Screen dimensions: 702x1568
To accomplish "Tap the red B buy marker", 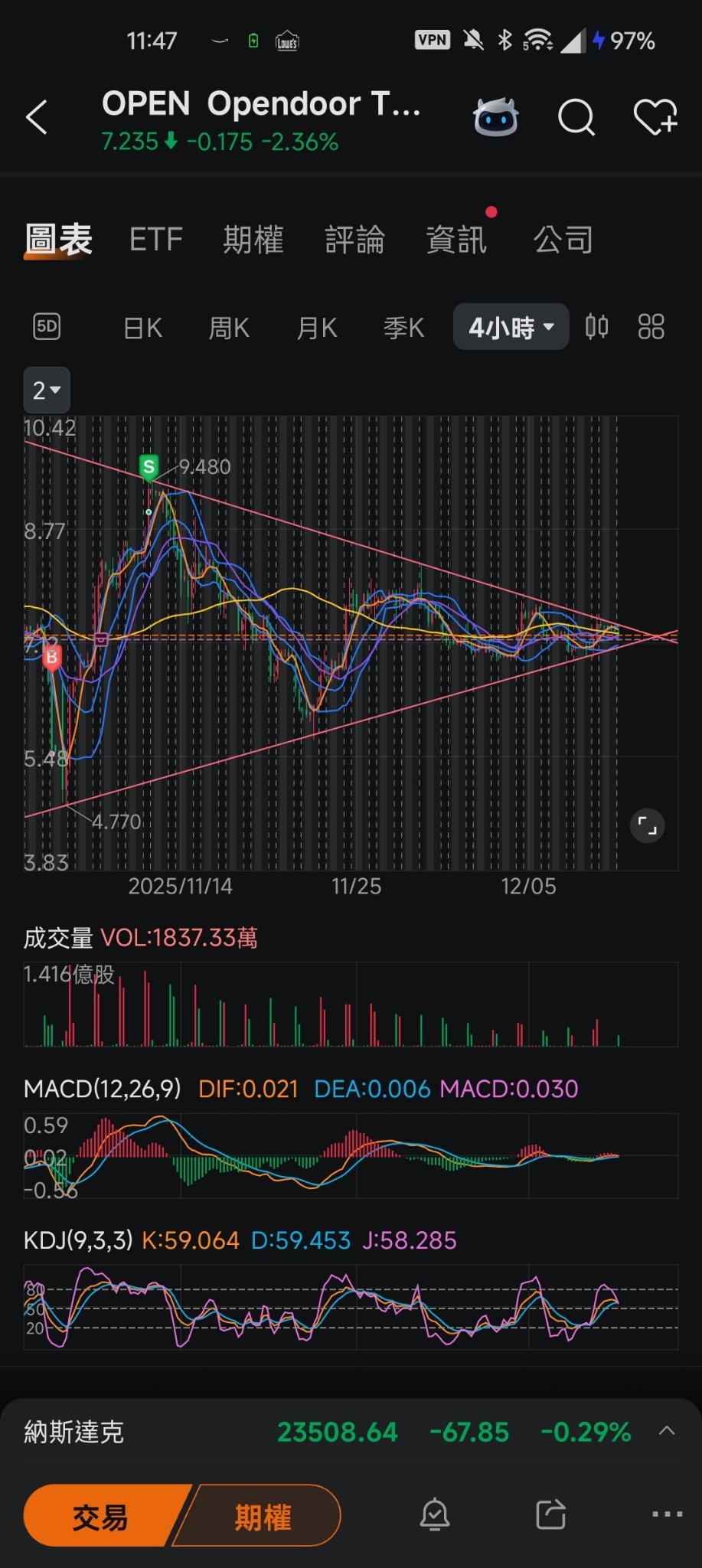I will 51,658.
